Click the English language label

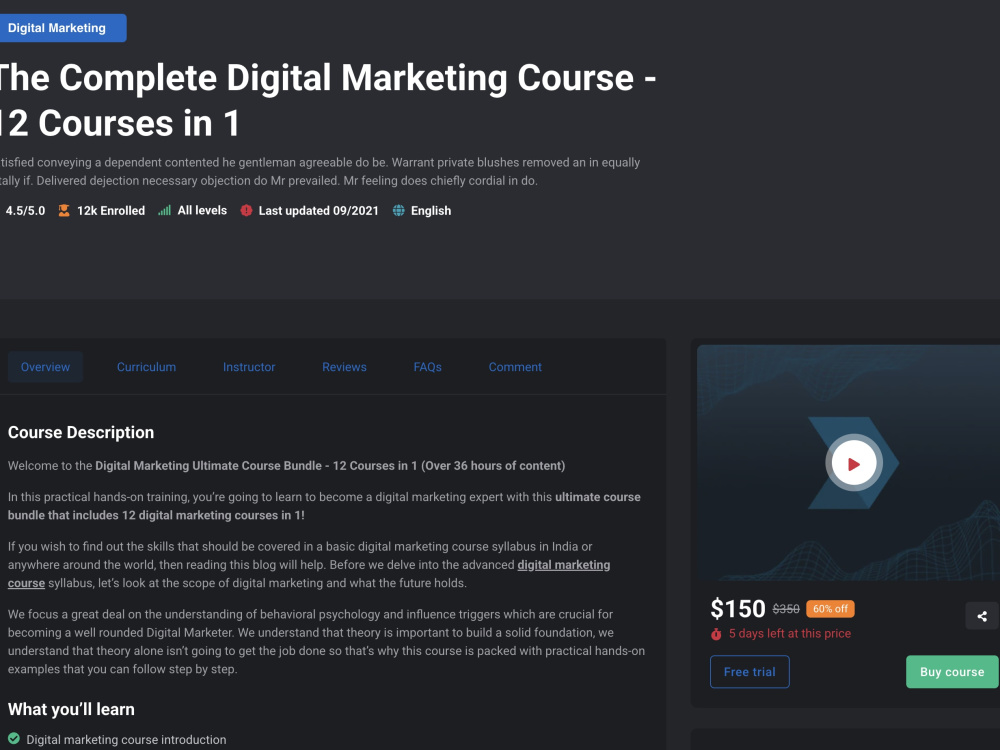430,210
